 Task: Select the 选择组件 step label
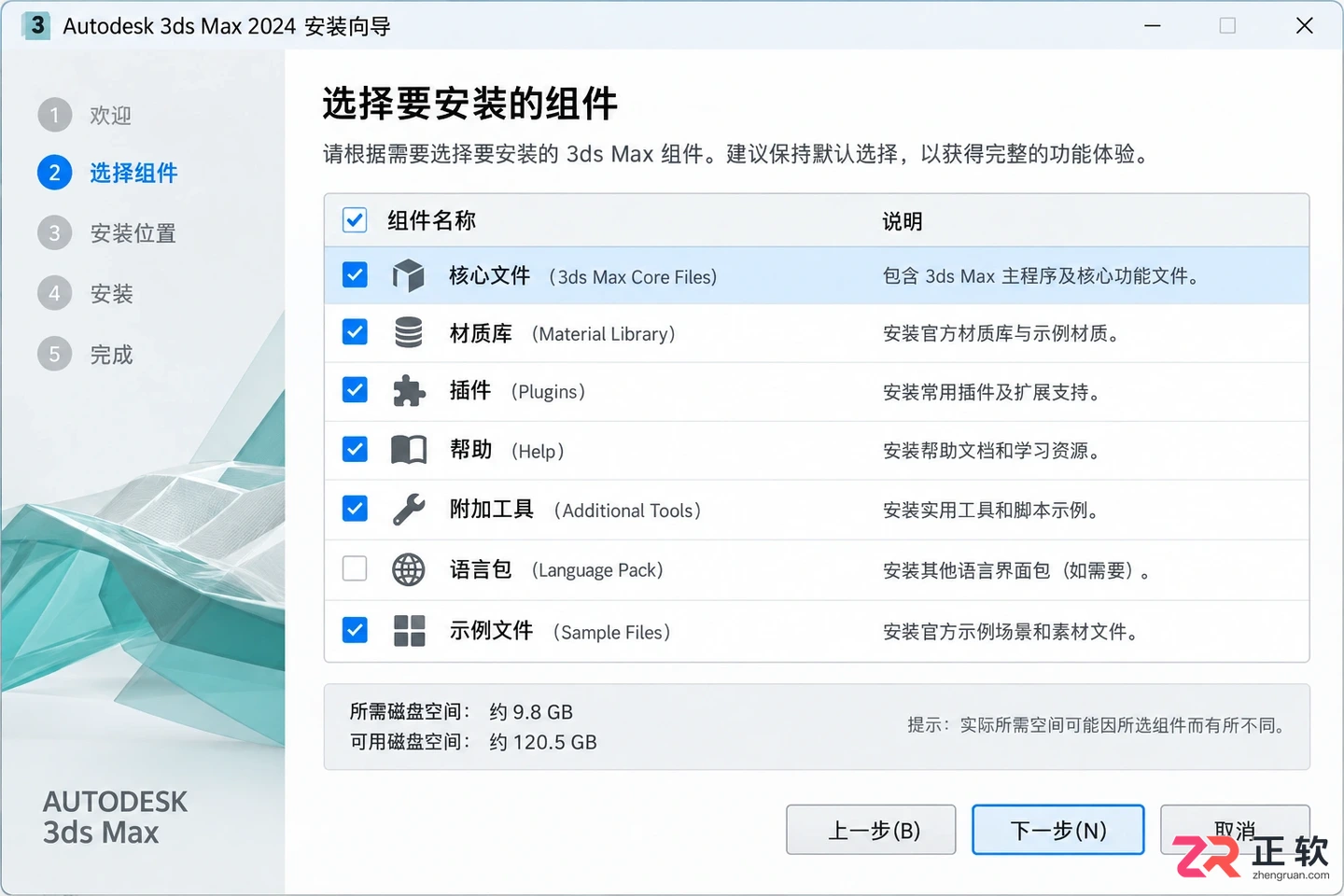coord(133,173)
